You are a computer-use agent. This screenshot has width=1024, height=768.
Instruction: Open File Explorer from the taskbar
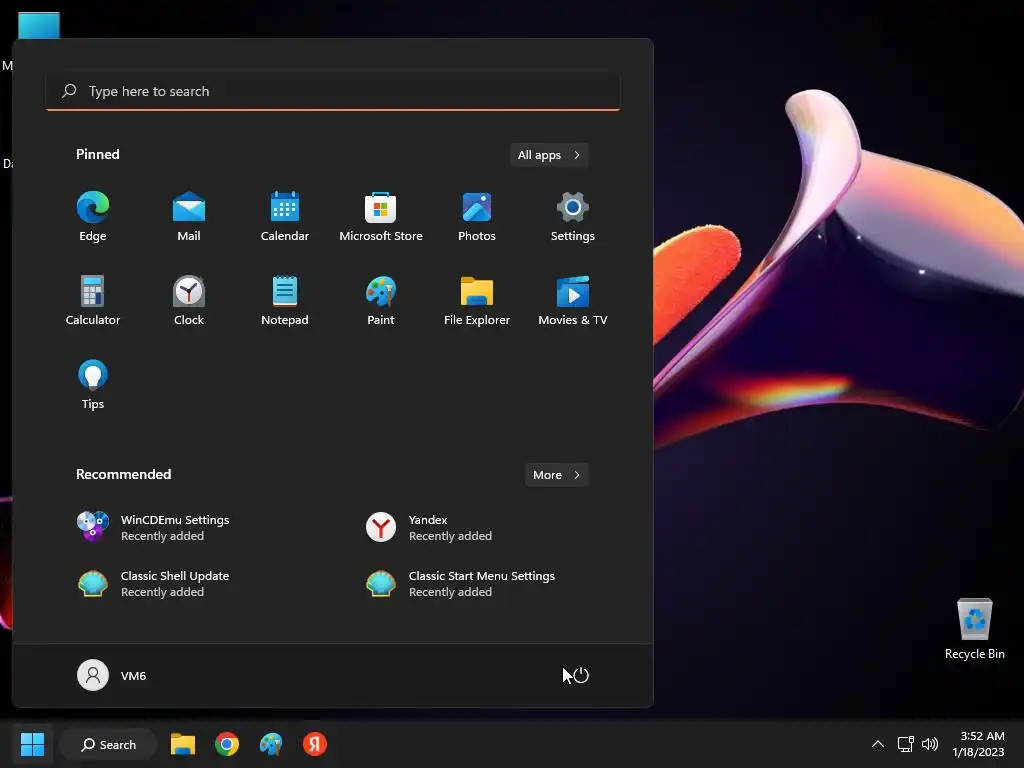[183, 744]
